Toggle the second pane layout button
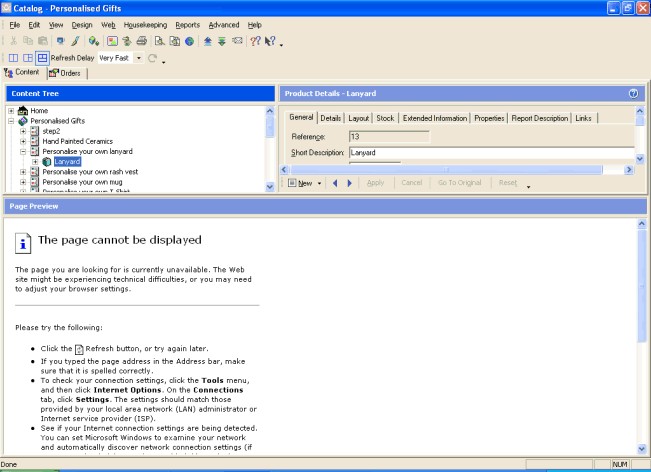Viewport: 651px width, 472px height. coord(27,58)
